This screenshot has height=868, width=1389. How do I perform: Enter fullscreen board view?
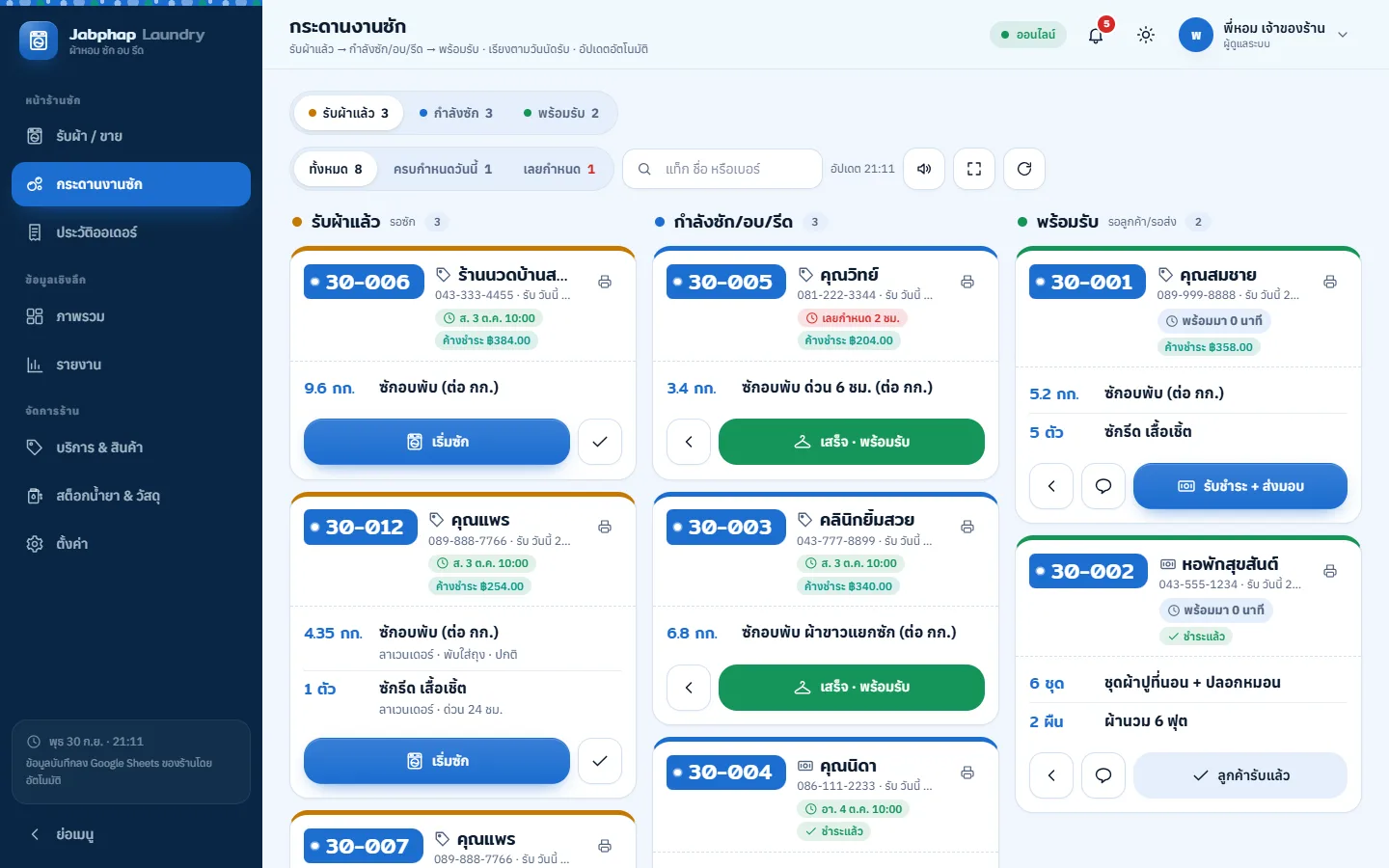click(974, 169)
